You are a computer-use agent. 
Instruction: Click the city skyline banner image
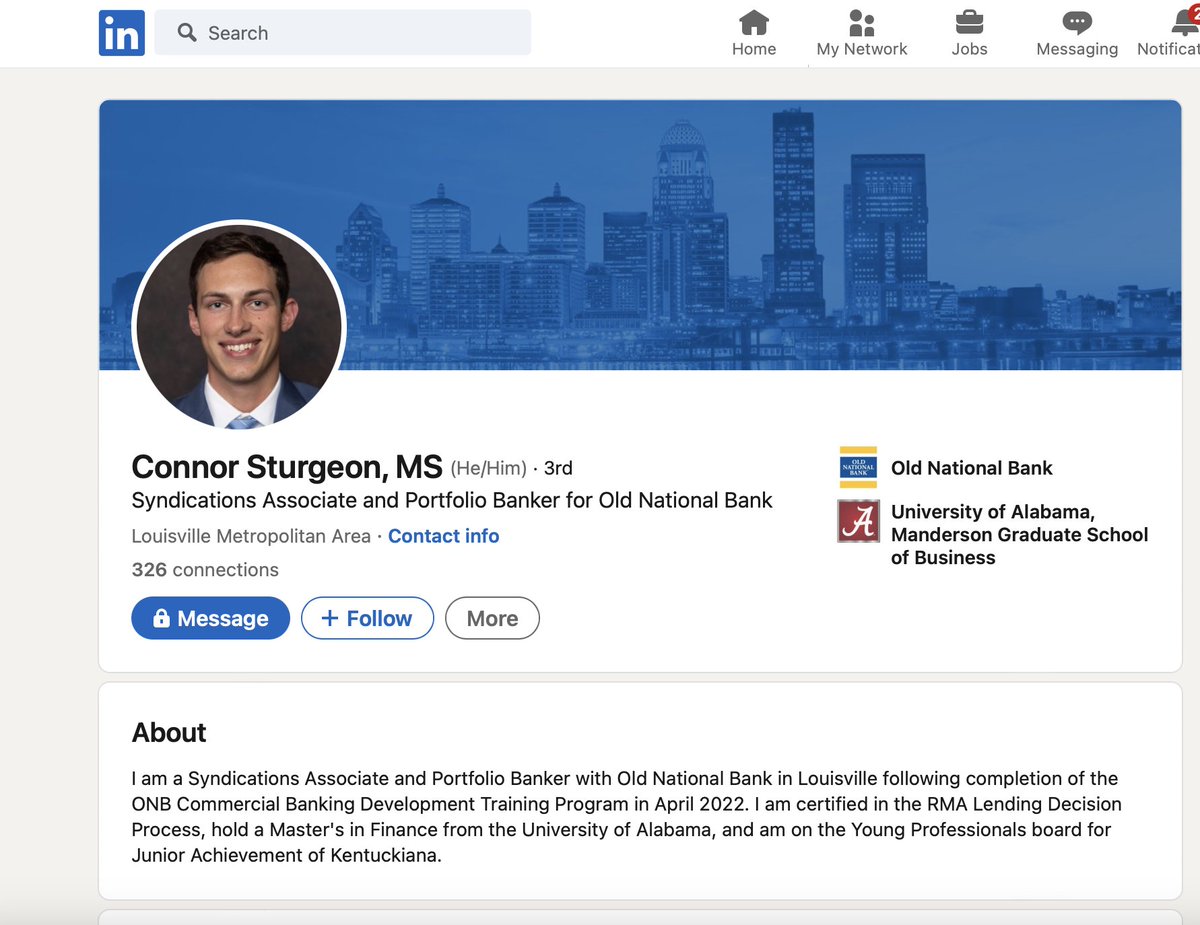pos(640,235)
